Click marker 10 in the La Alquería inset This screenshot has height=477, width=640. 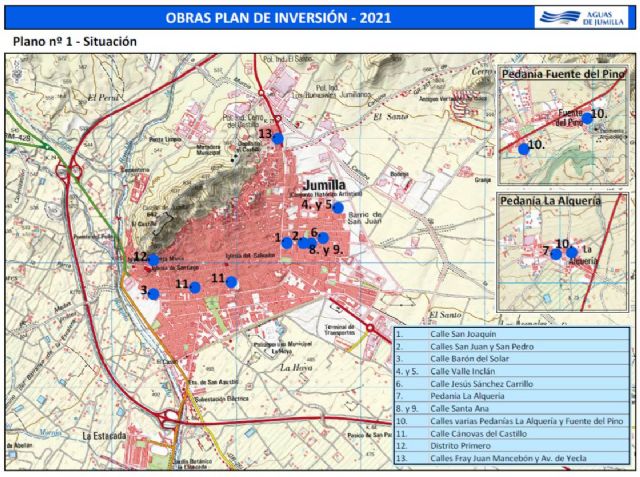click(x=572, y=252)
